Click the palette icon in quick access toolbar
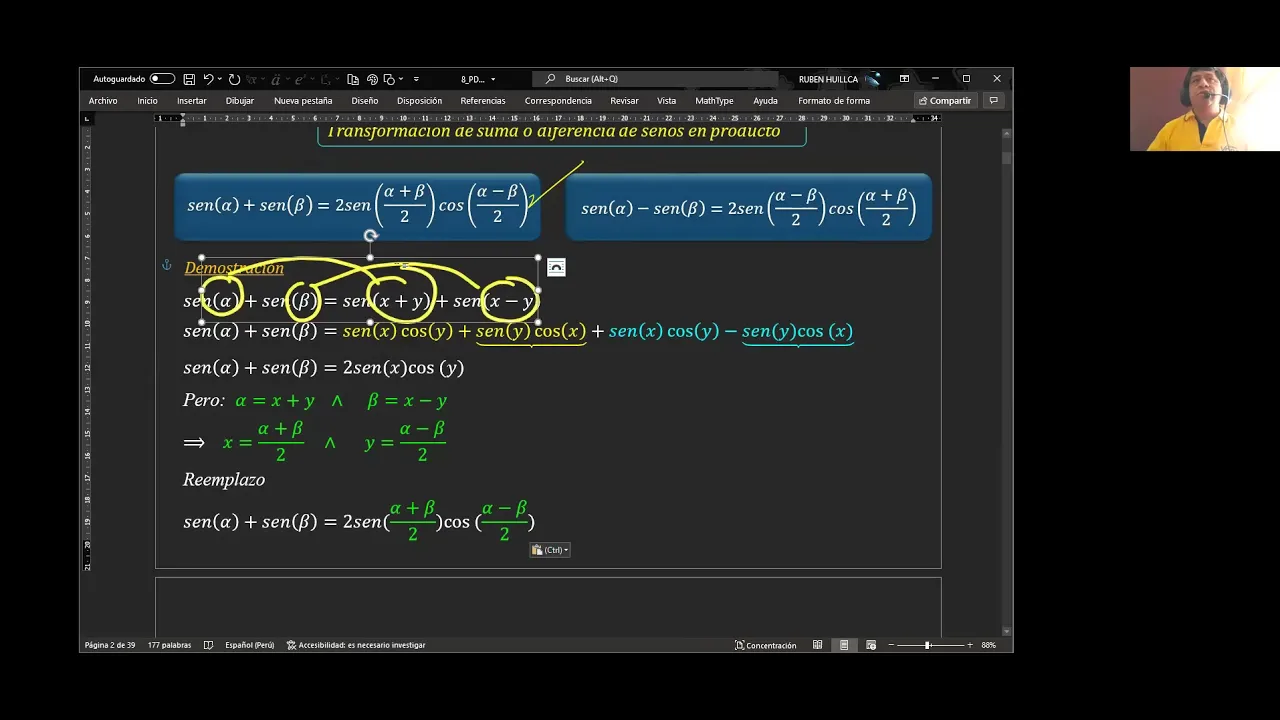This screenshot has width=1280, height=720. [372, 79]
